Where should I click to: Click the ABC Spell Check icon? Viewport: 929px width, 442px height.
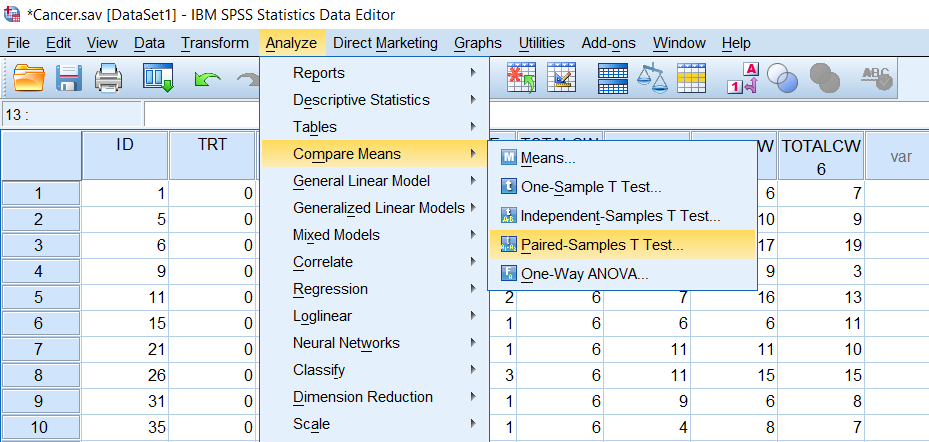(877, 78)
